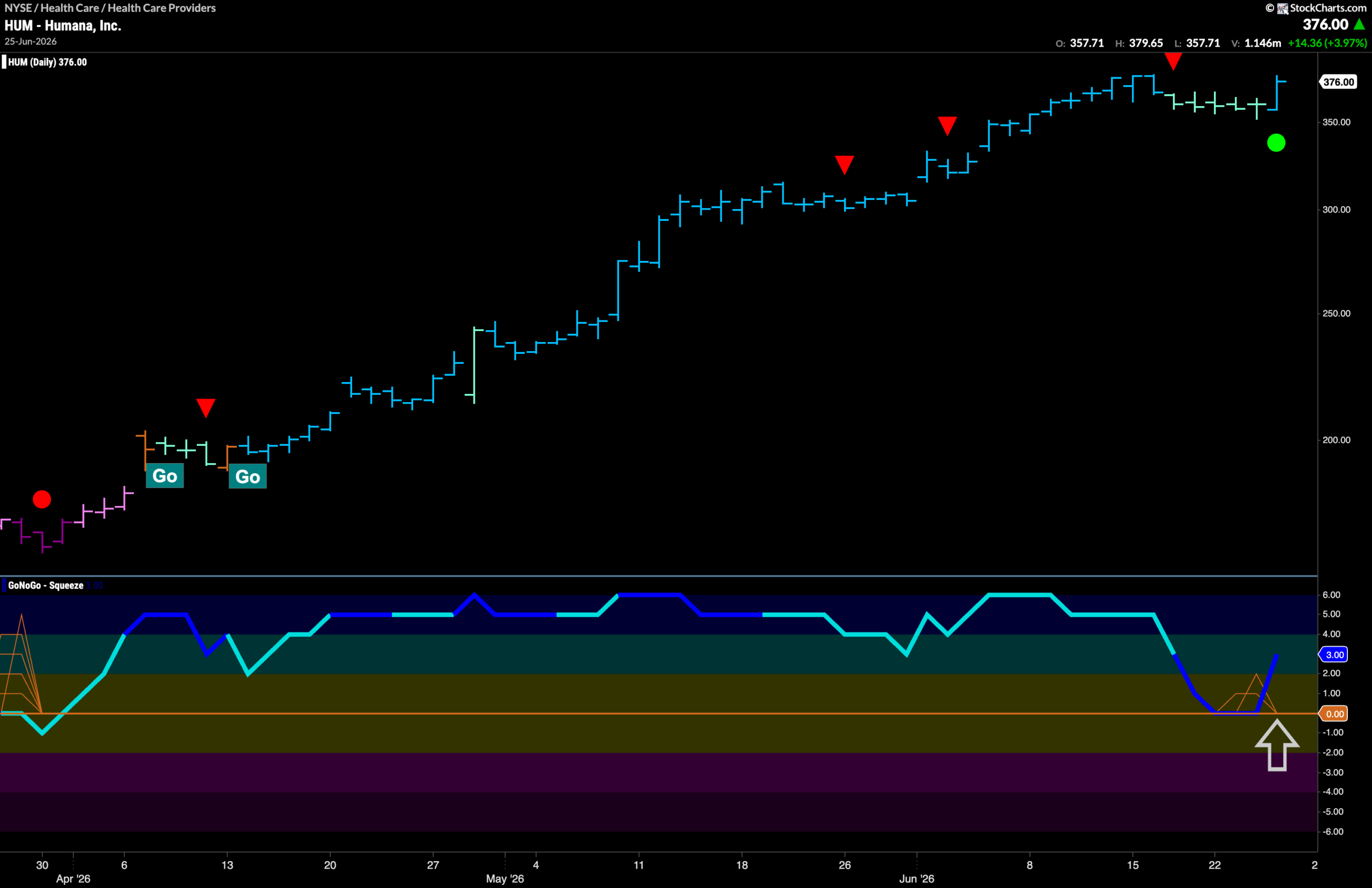The height and width of the screenshot is (888, 1372).
Task: Click the green circle marker below latest bar
Action: [x=1276, y=143]
